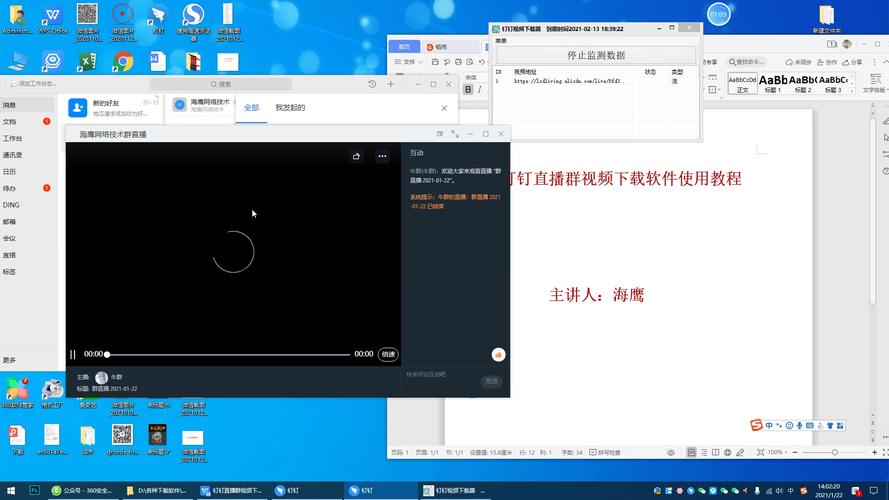This screenshot has width=889, height=500.
Task: Toggle 拼写检查 spell check in WPS status bar
Action: pos(605,452)
